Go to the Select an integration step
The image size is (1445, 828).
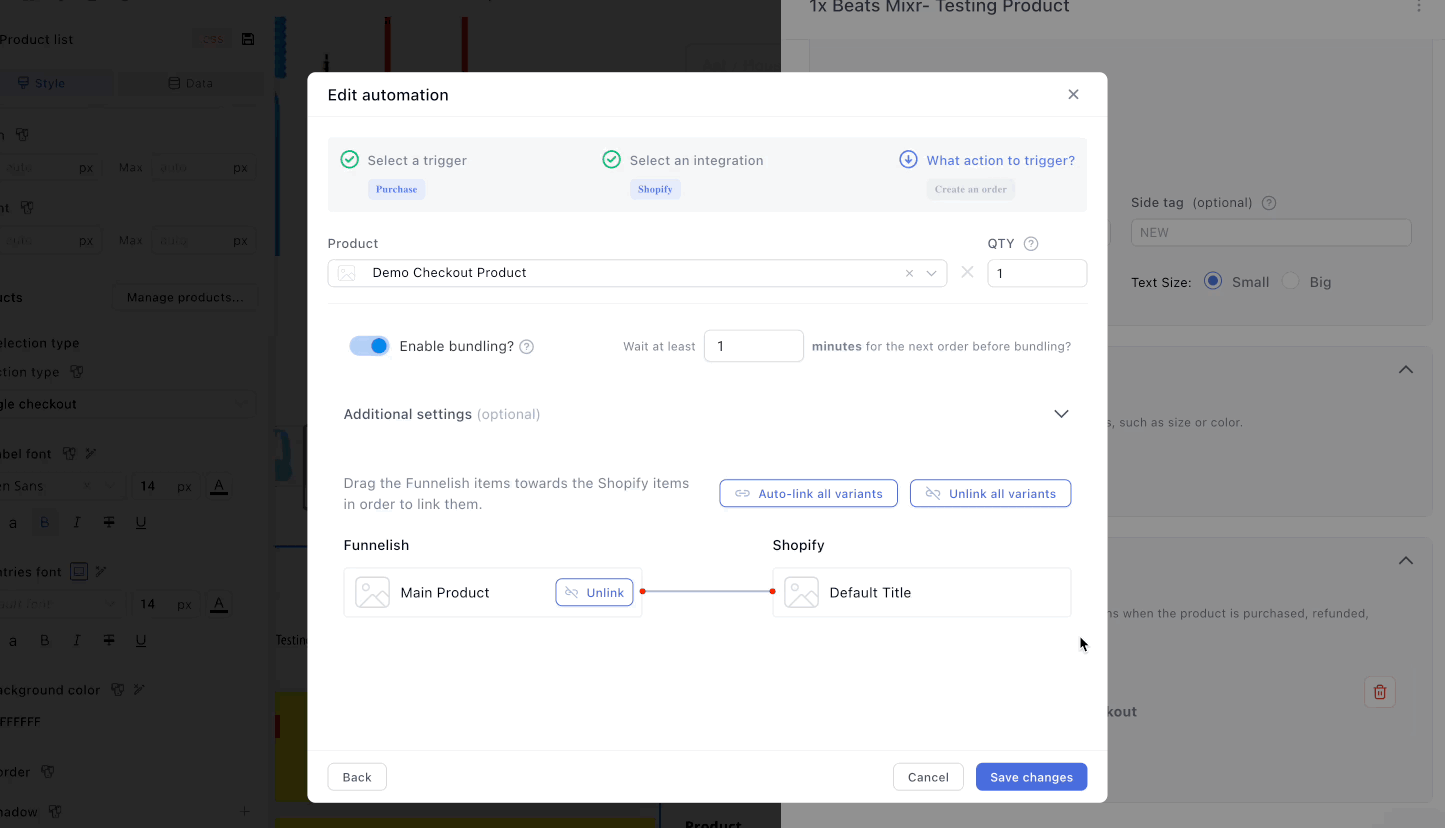(695, 160)
